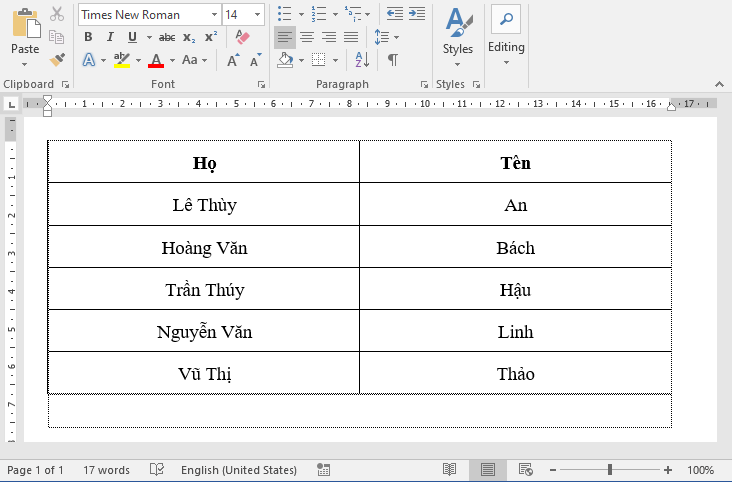Open the Styles pane launcher
Screen dimensions: 732x482
coord(476,85)
